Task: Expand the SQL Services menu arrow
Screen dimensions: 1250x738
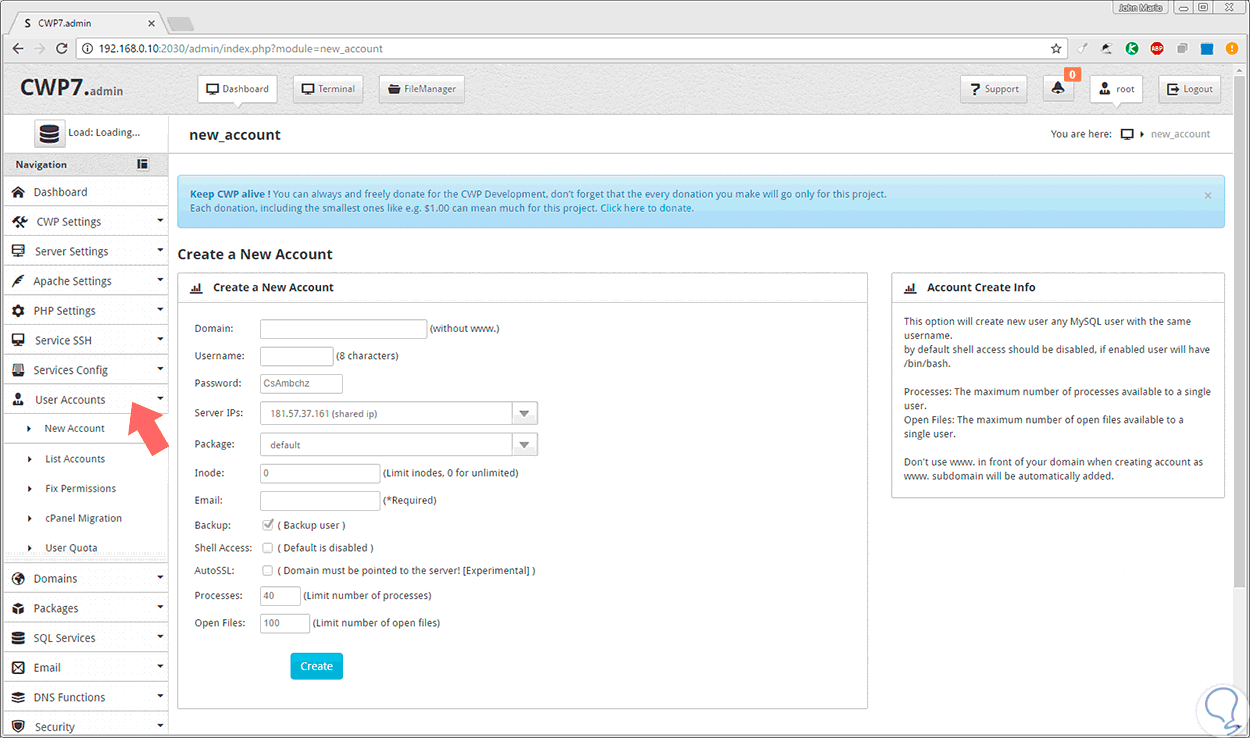Action: point(160,637)
